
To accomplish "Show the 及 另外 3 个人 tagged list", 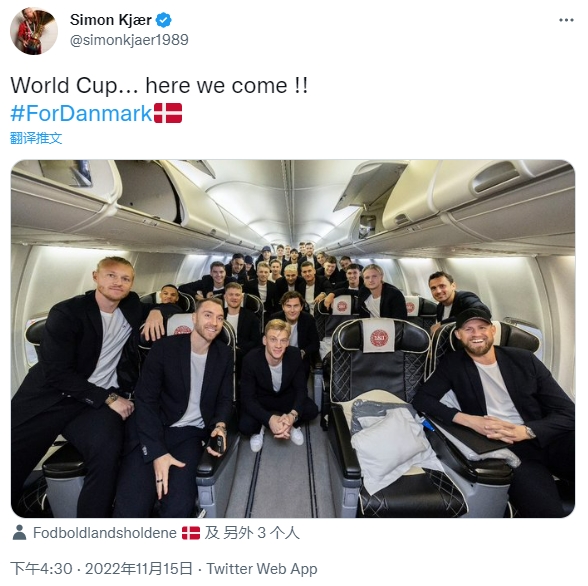I will tap(252, 533).
